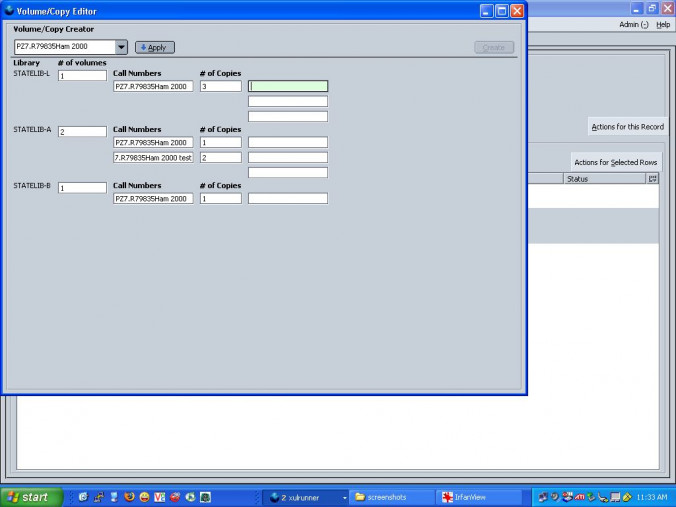676x507 pixels.
Task: Click the Show Desktop quick launch icon
Action: click(114, 497)
